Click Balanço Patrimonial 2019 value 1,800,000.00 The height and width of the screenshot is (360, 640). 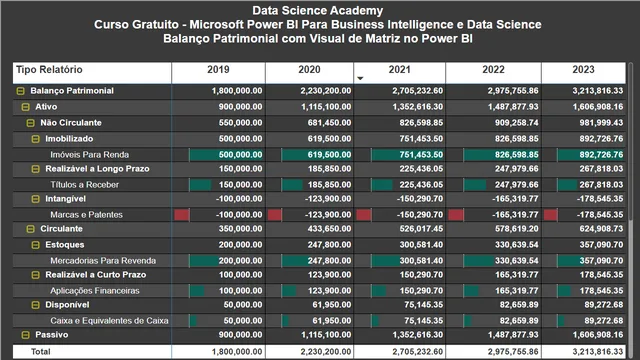237,91
